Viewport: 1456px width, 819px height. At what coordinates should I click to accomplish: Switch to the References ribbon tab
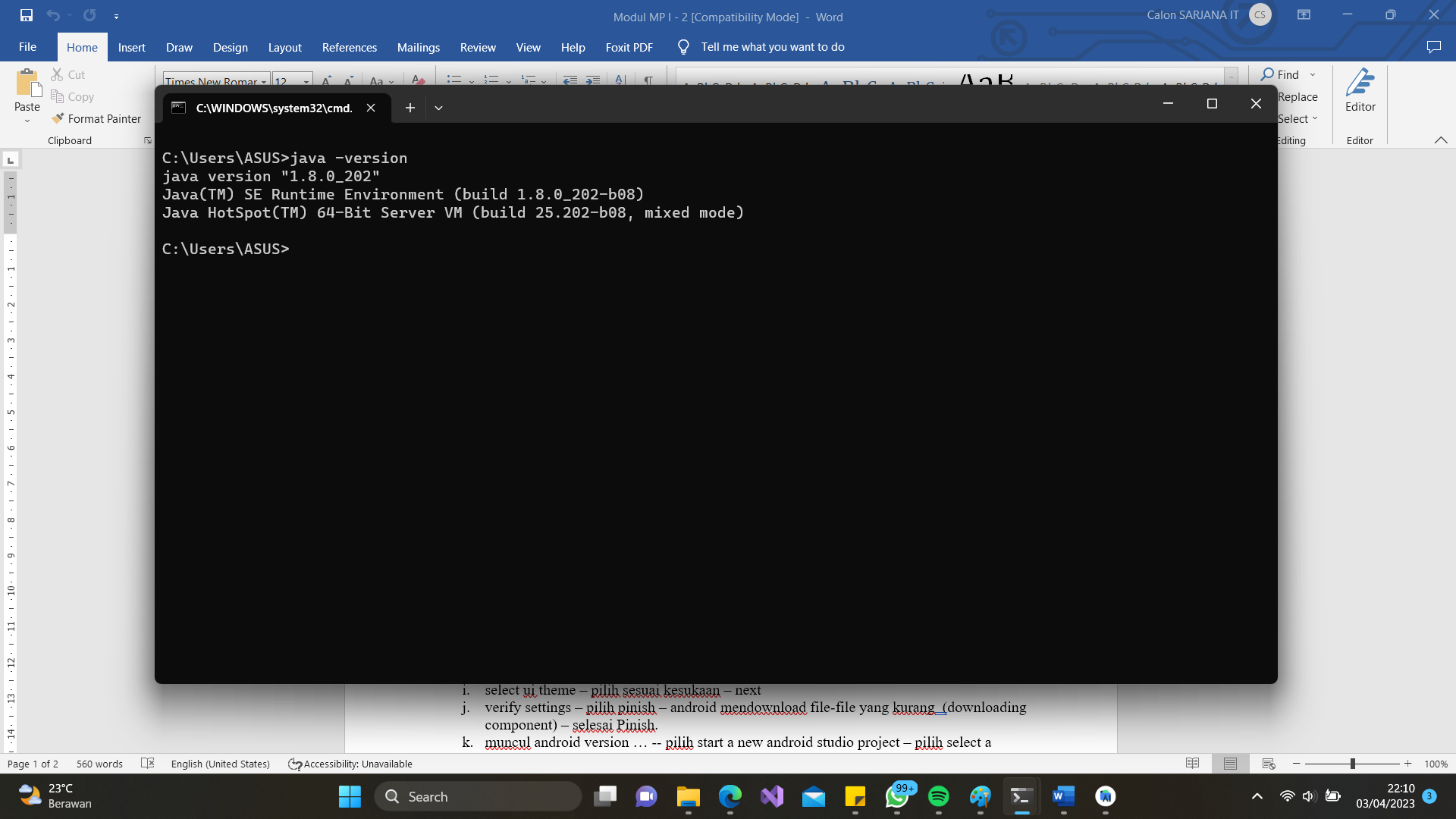[349, 47]
